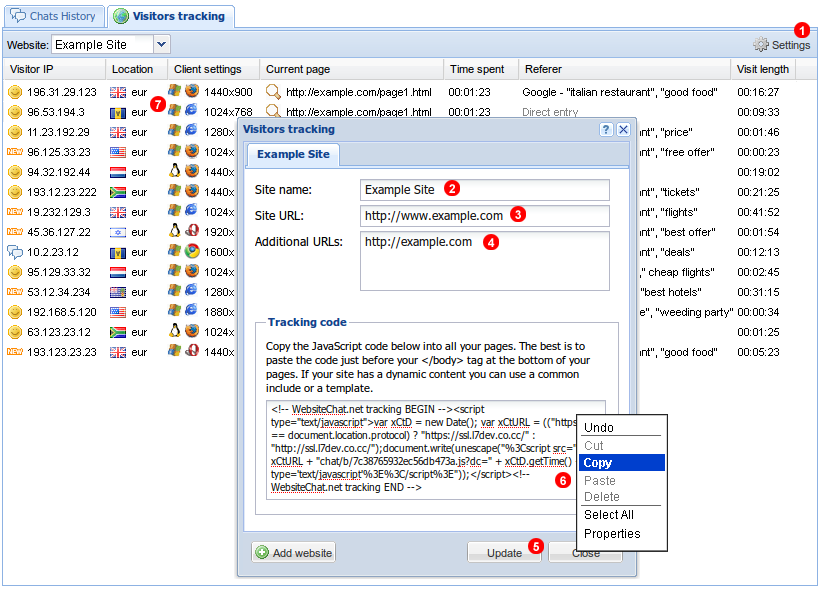Click the smiley status icon for 196.31.29.123
Image resolution: width=821 pixels, height=591 pixels.
(15, 92)
